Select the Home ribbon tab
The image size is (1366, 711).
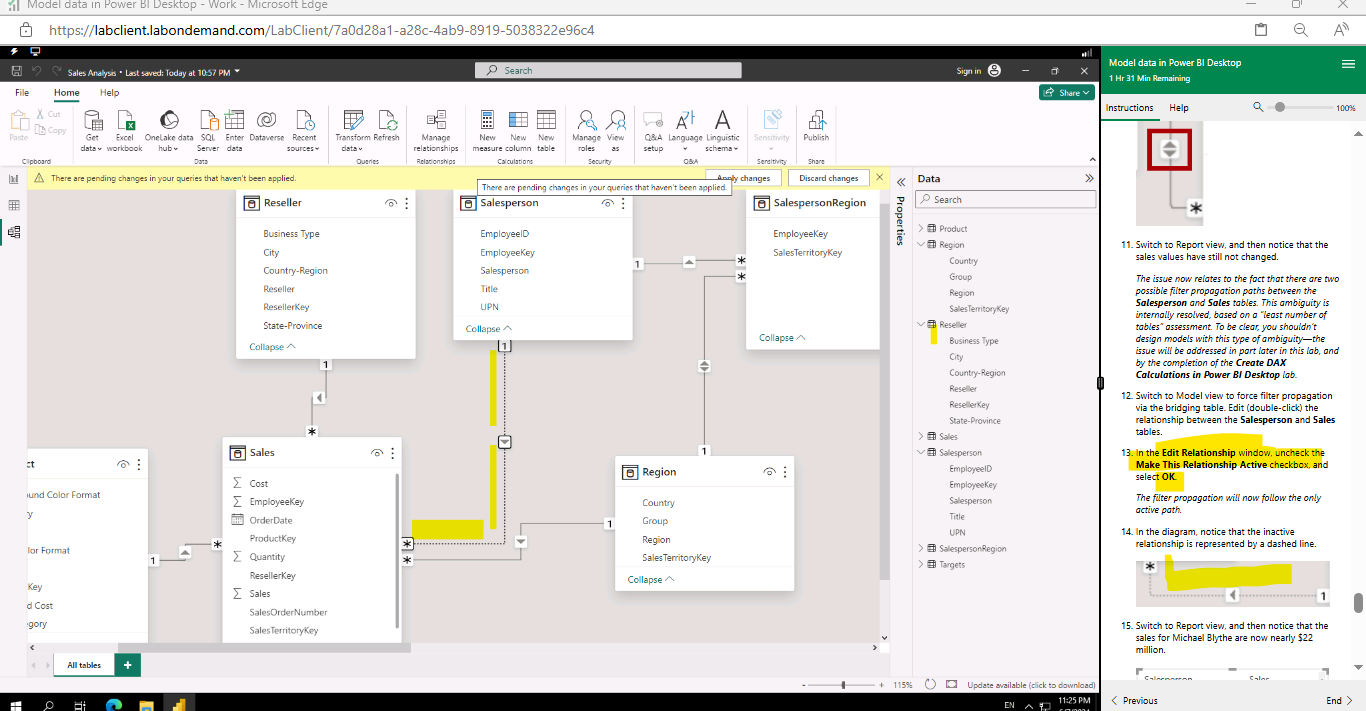coord(67,93)
